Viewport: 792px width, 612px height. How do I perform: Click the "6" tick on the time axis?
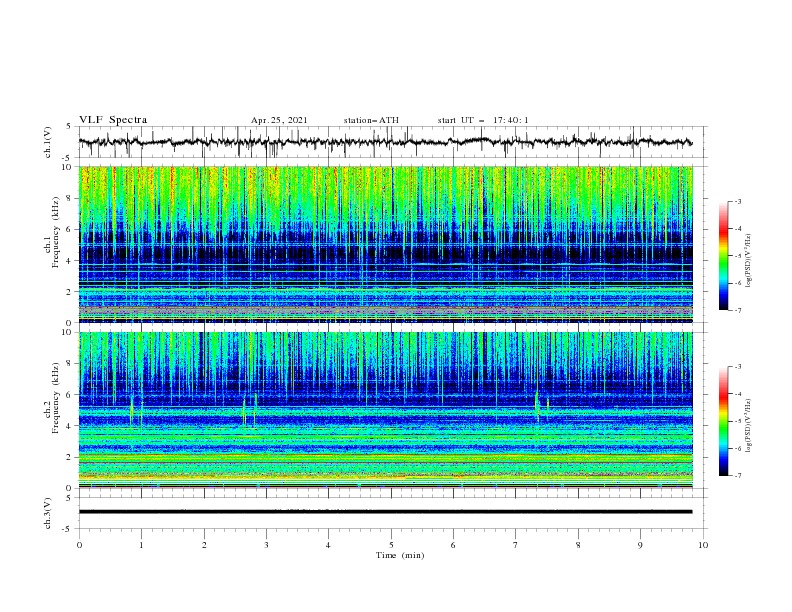(453, 545)
